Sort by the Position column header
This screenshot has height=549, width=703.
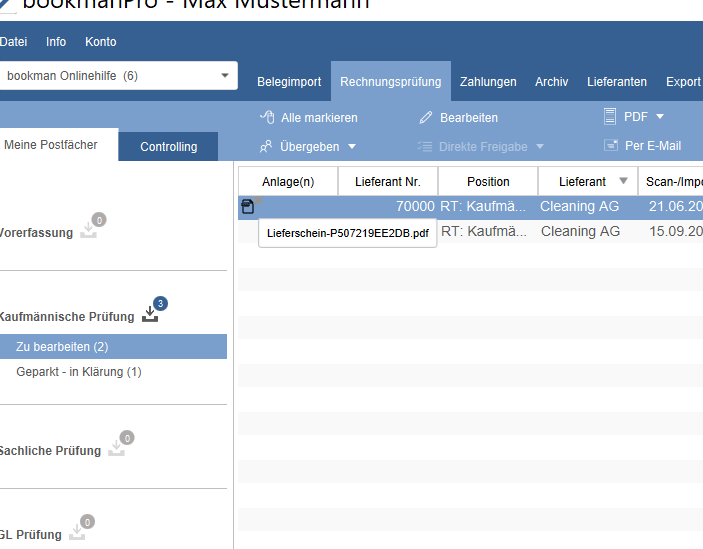[x=488, y=182]
